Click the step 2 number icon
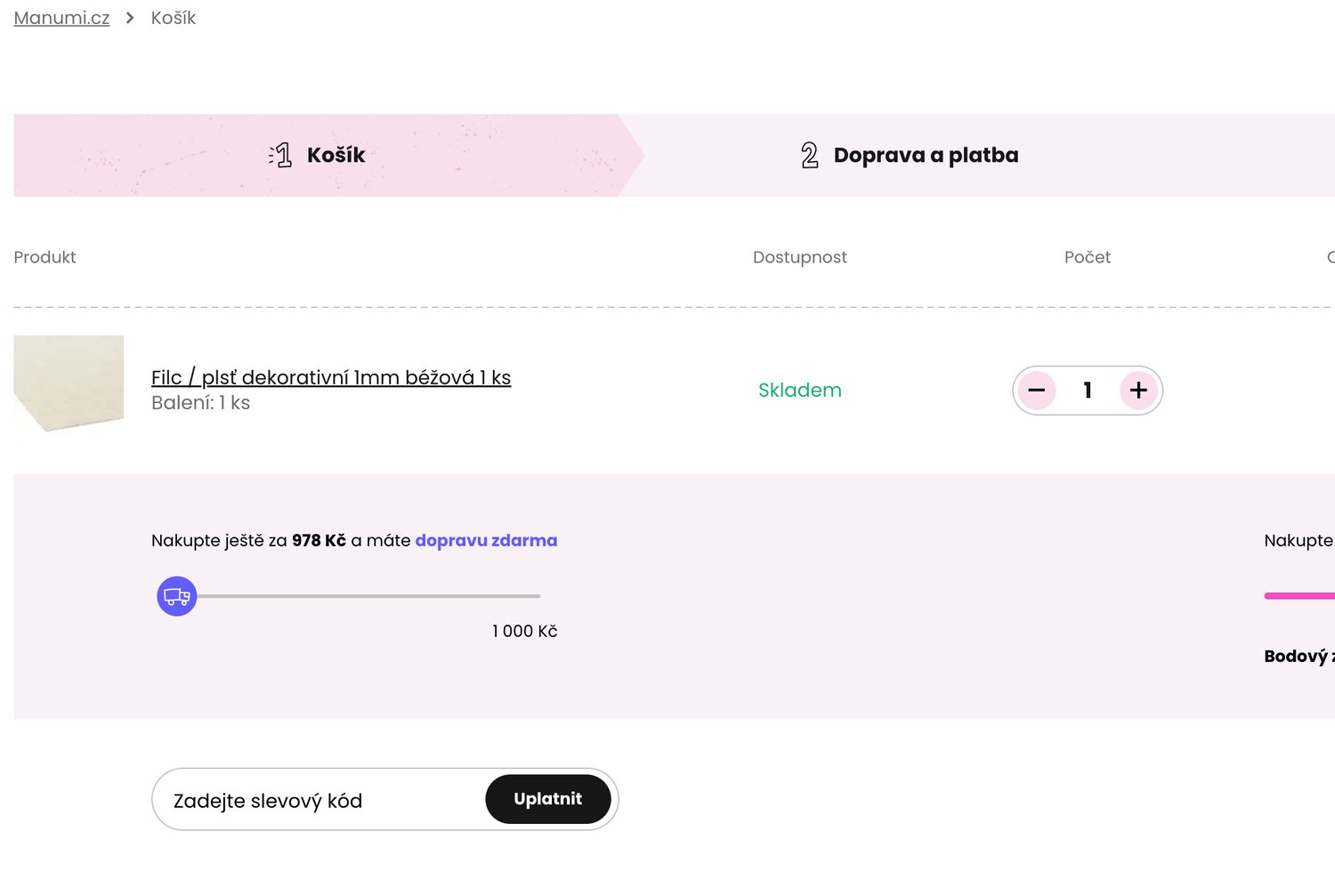Screen dimensions: 1335x896 point(809,156)
